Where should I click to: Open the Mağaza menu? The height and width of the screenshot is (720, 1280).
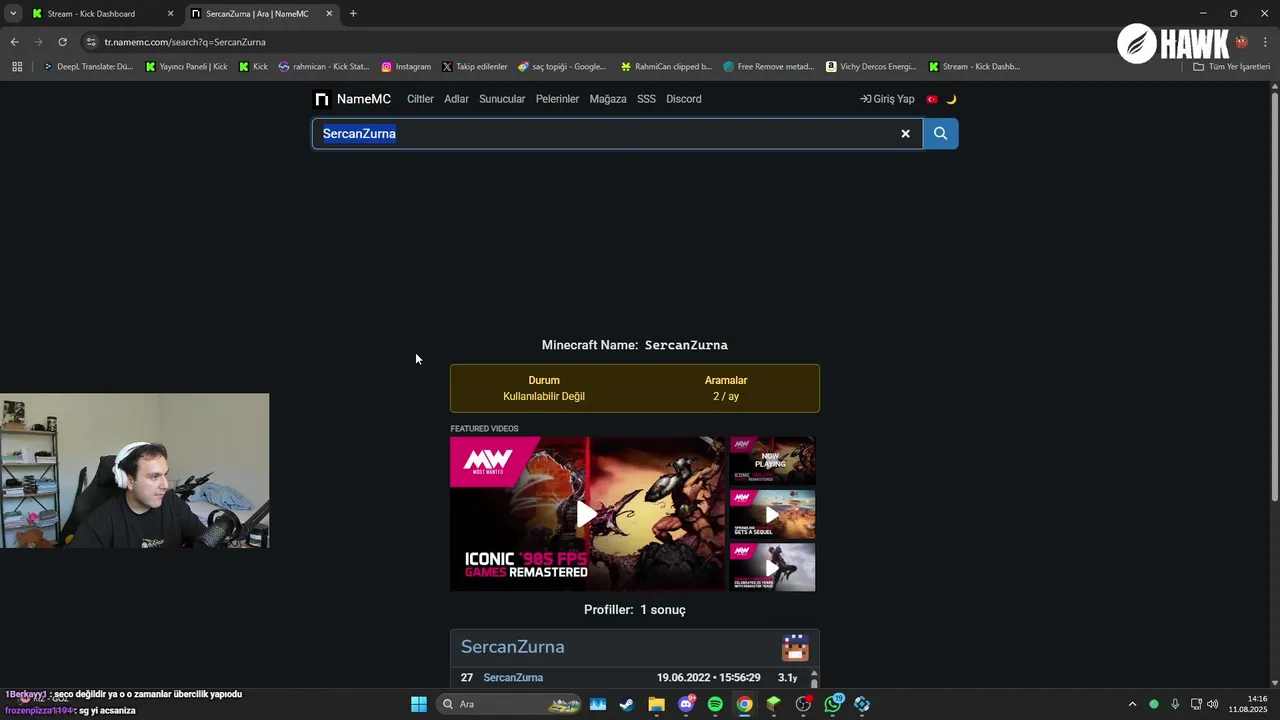(x=608, y=99)
